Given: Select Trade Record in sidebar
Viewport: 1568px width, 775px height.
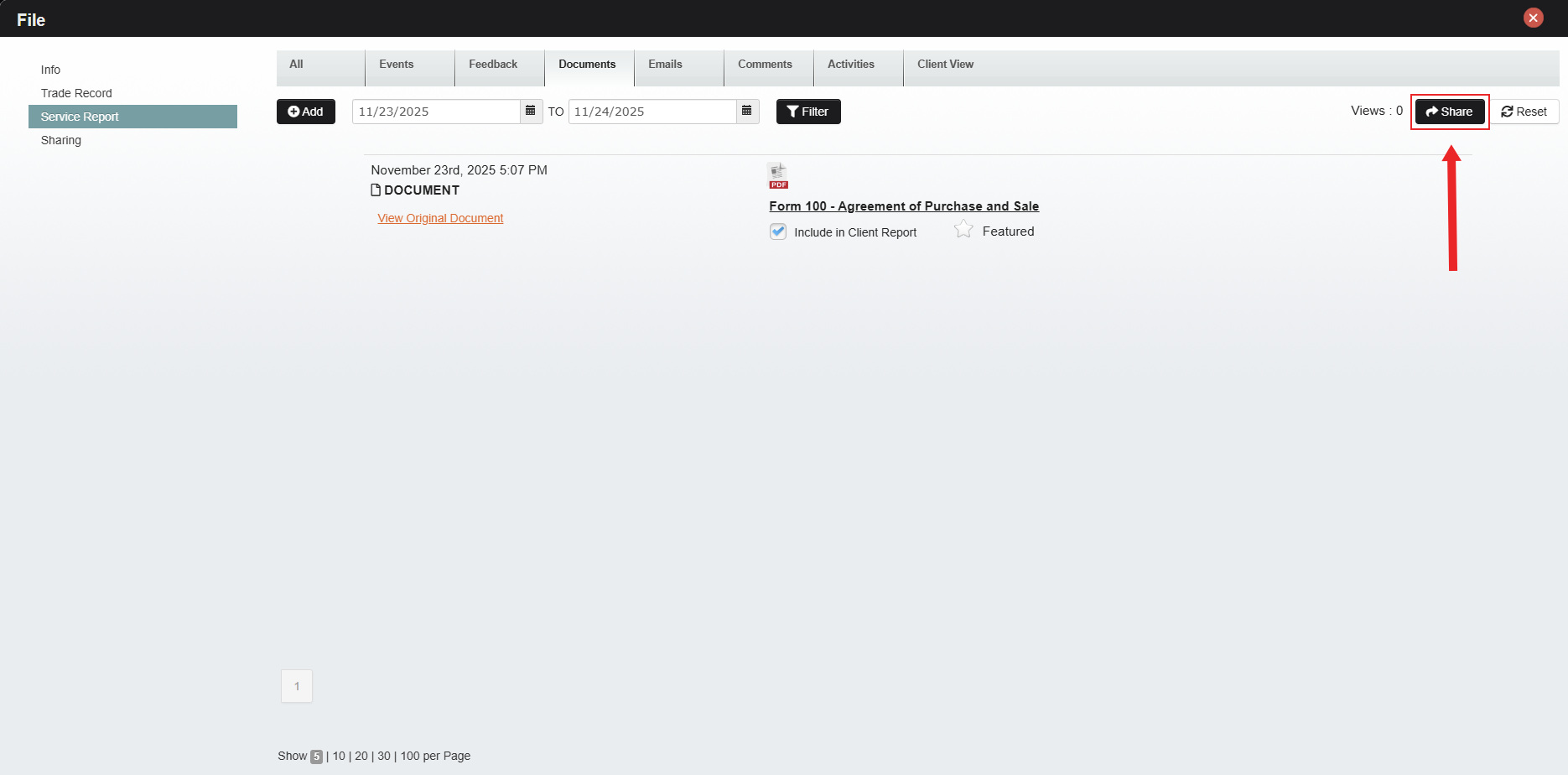Looking at the screenshot, I should [76, 93].
